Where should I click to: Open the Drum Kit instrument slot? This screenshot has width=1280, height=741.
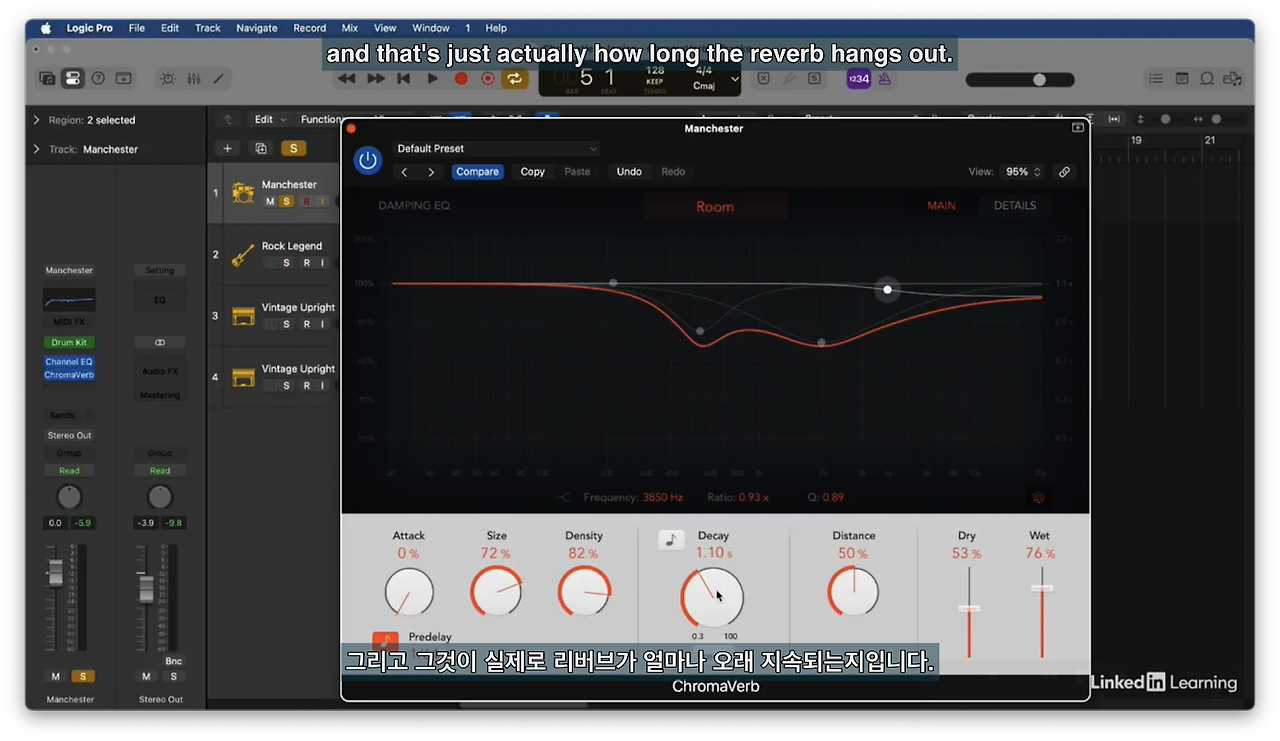(x=69, y=342)
